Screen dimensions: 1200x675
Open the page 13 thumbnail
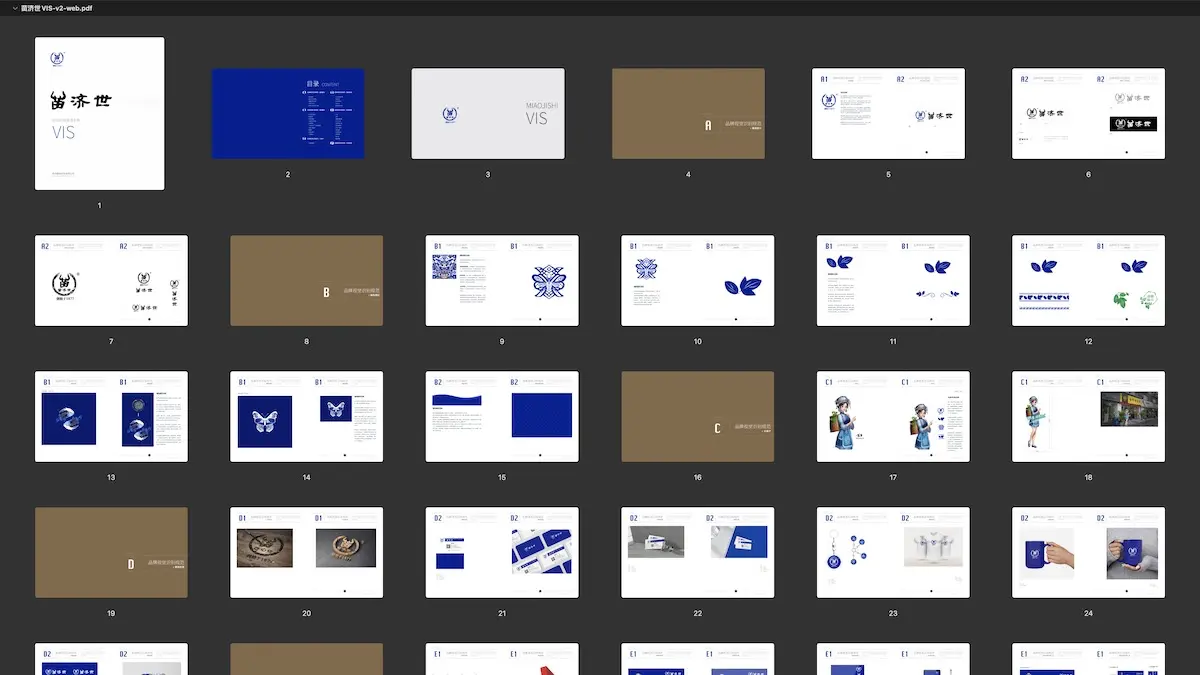tap(111, 416)
